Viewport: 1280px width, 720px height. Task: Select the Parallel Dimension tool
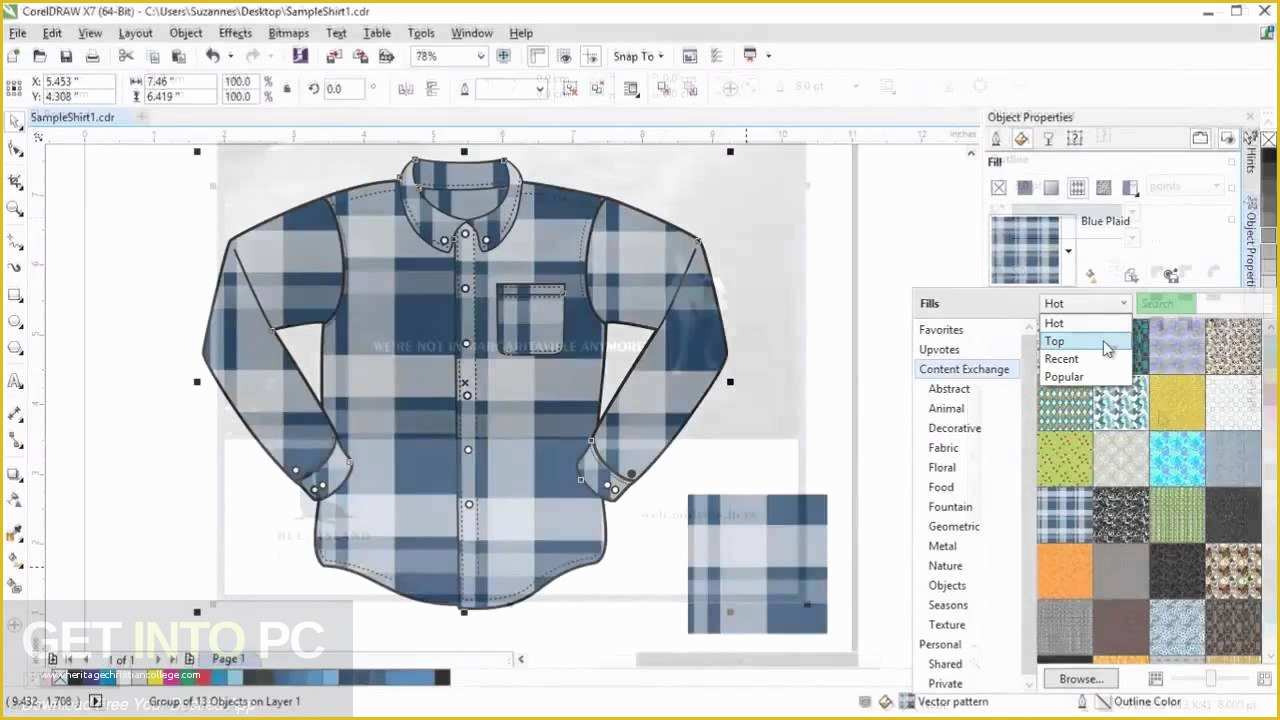15,413
